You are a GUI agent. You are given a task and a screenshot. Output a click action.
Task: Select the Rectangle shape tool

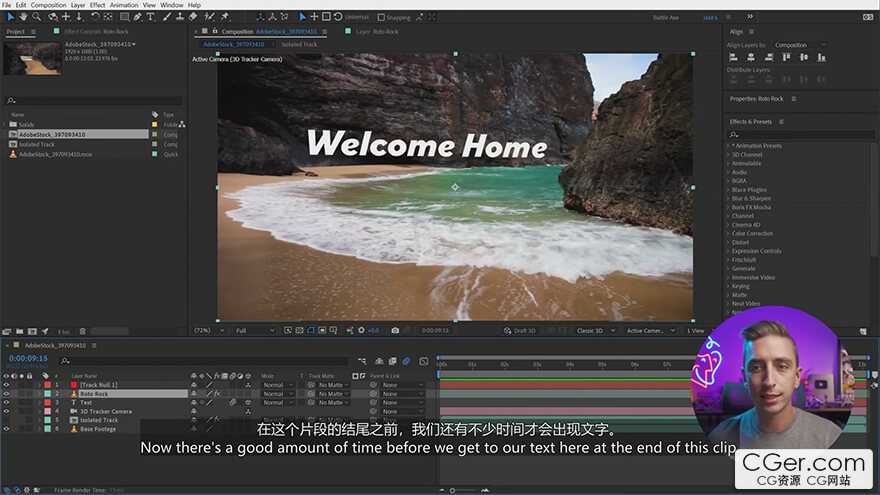(123, 16)
